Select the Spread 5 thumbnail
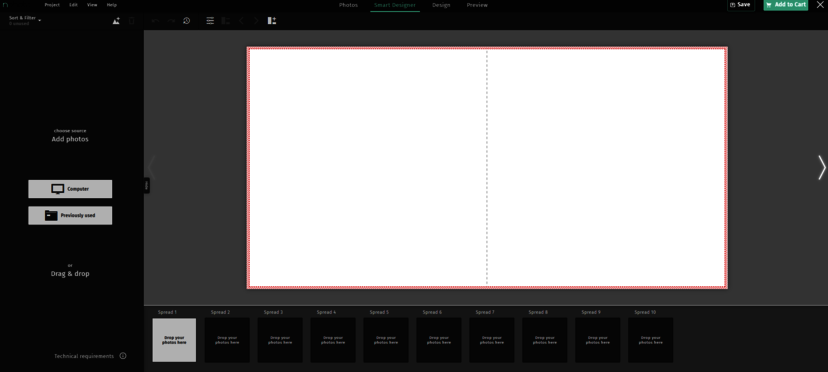This screenshot has width=828, height=372. pyautogui.click(x=385, y=340)
